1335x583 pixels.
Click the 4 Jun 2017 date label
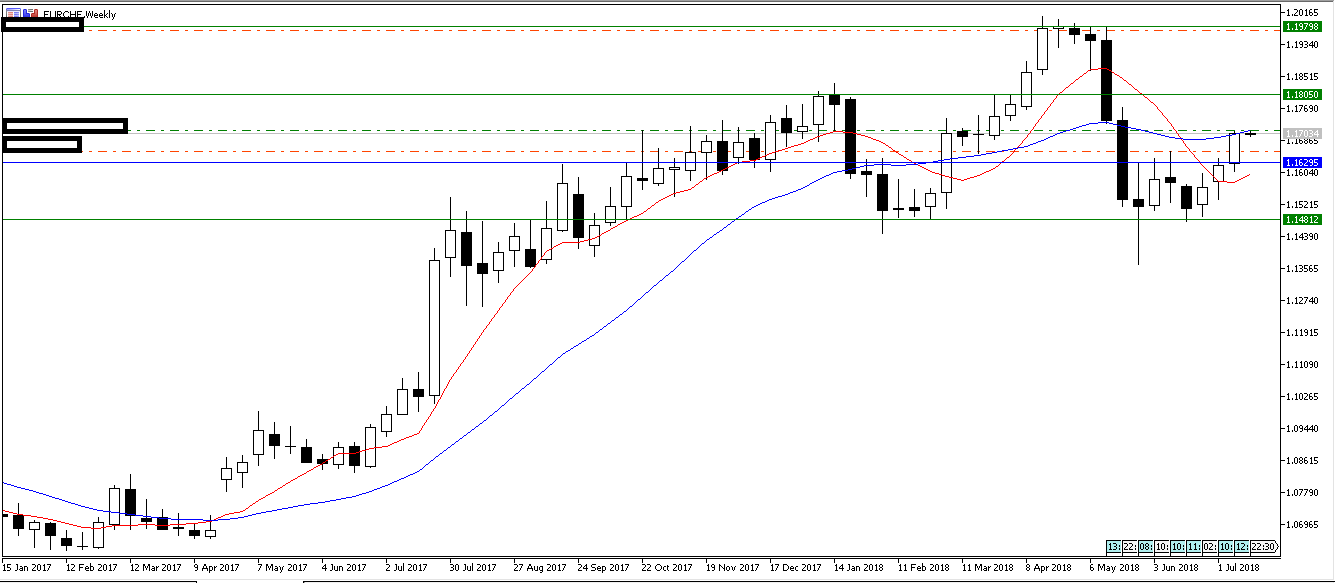(x=344, y=568)
